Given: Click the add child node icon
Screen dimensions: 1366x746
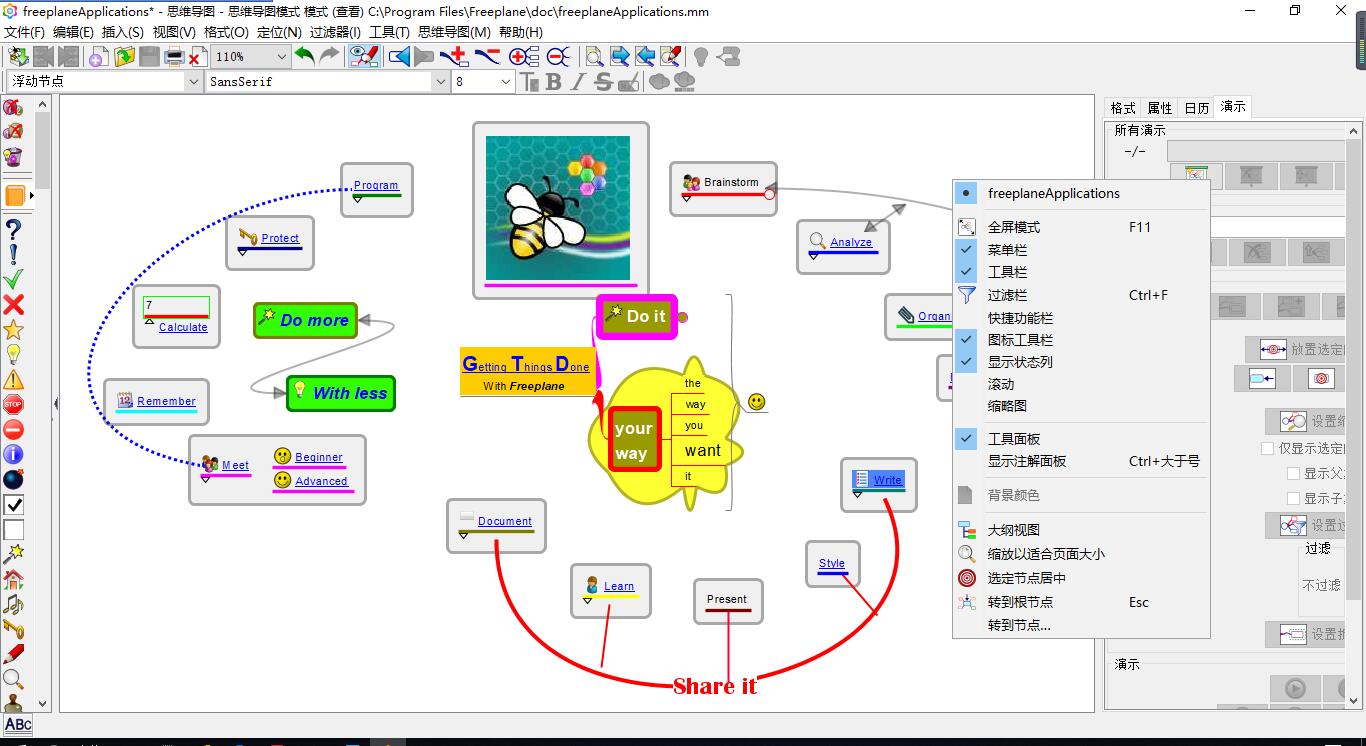Looking at the screenshot, I should [x=459, y=57].
